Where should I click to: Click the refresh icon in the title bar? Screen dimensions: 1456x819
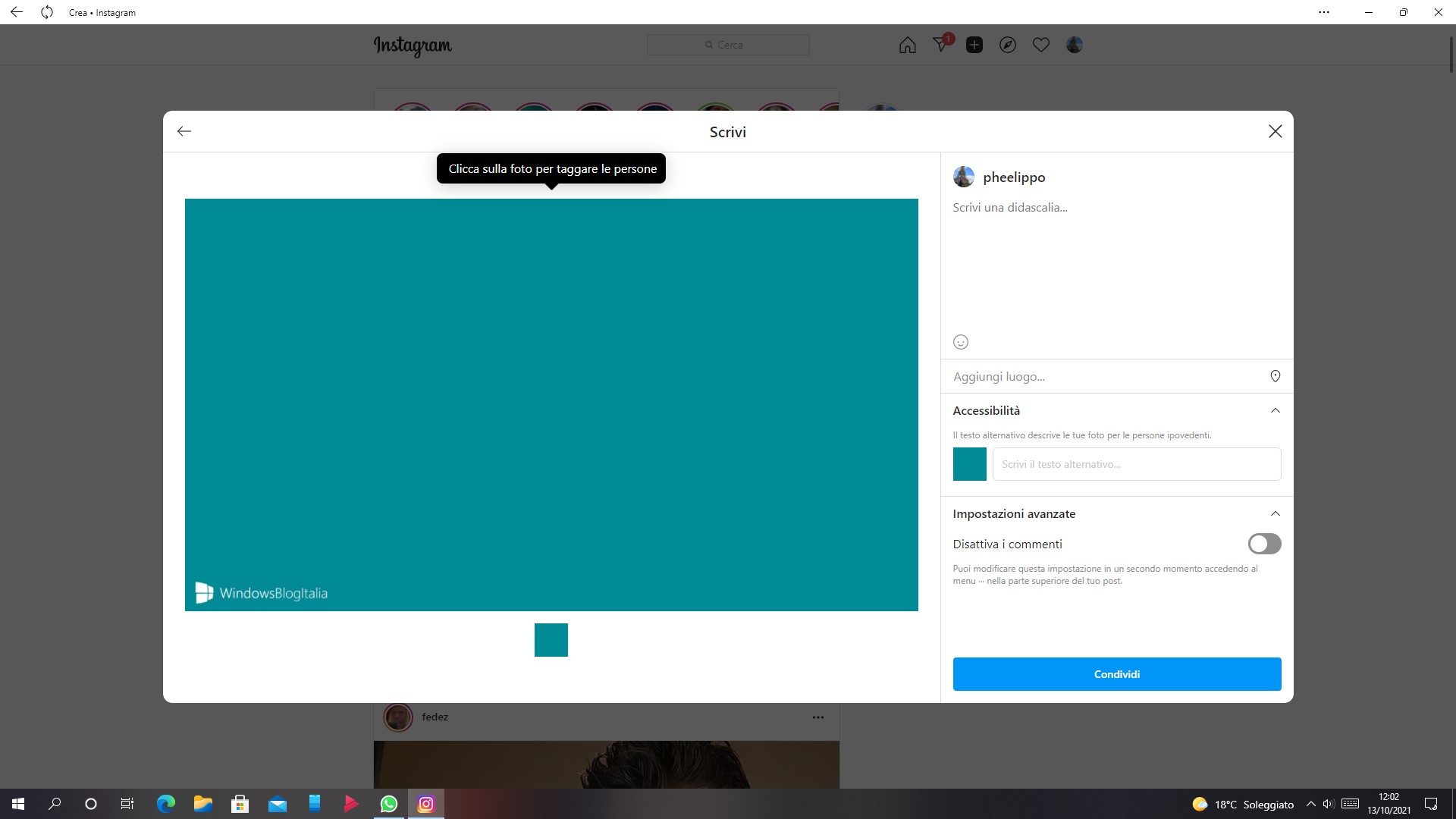pyautogui.click(x=47, y=12)
